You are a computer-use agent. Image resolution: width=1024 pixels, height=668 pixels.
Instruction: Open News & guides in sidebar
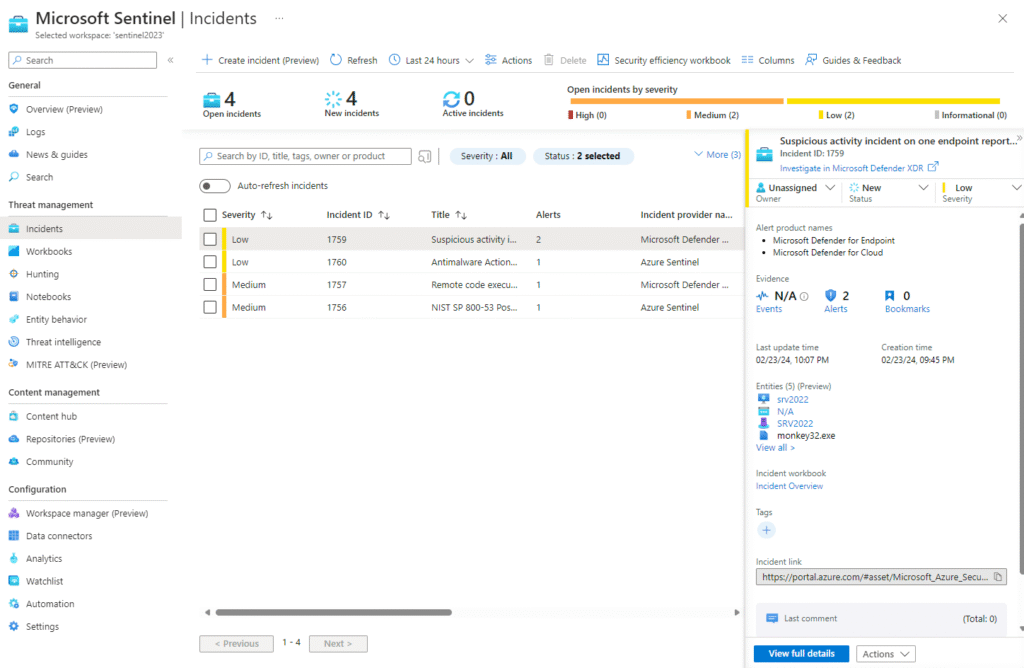point(57,155)
